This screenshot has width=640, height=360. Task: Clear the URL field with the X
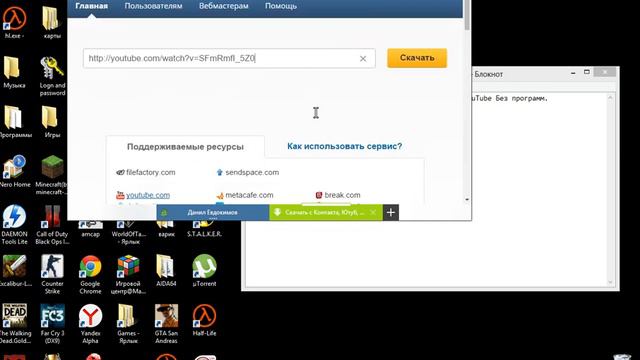tap(363, 59)
